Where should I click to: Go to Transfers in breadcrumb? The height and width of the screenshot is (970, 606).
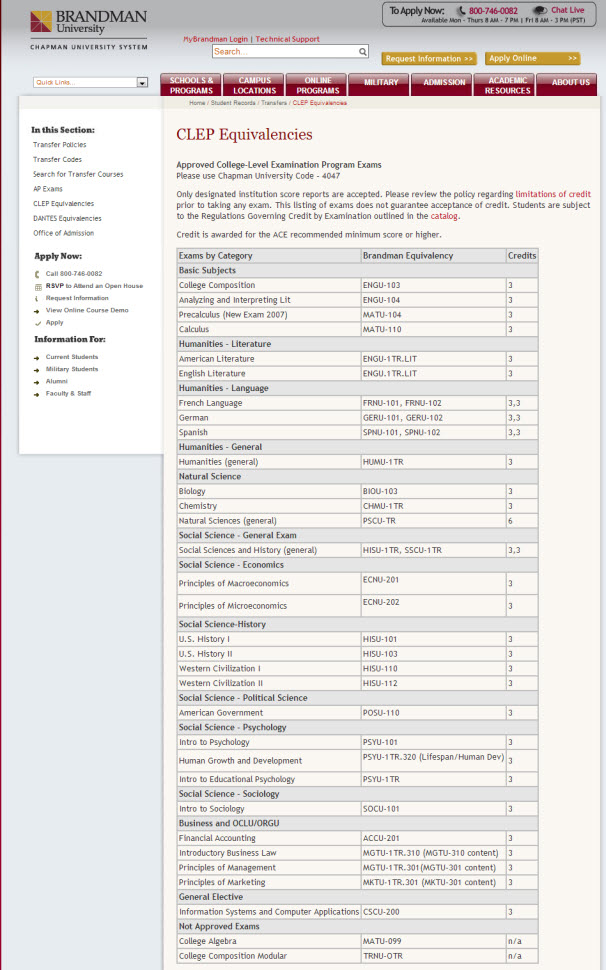[273, 103]
